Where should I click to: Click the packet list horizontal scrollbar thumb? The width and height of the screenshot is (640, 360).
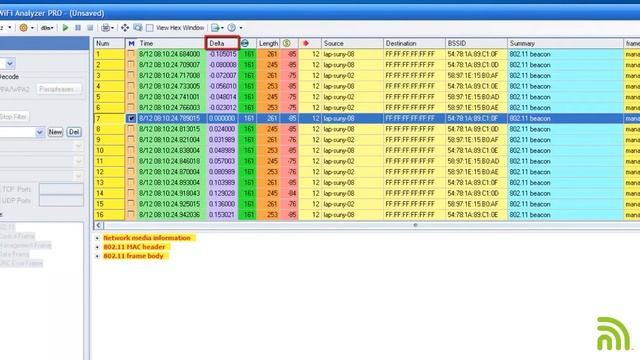(415, 225)
